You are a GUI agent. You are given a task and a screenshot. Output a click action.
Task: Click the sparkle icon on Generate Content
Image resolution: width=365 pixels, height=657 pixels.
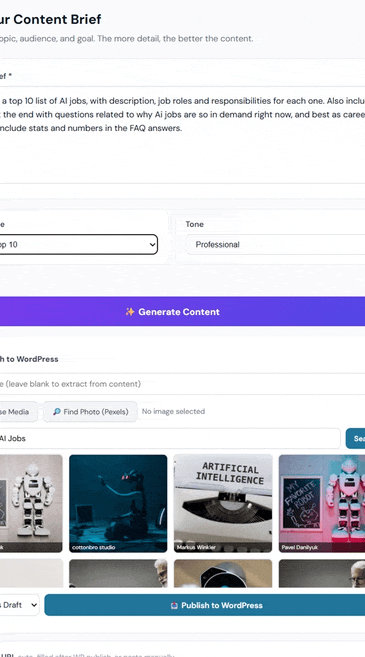[x=130, y=312]
